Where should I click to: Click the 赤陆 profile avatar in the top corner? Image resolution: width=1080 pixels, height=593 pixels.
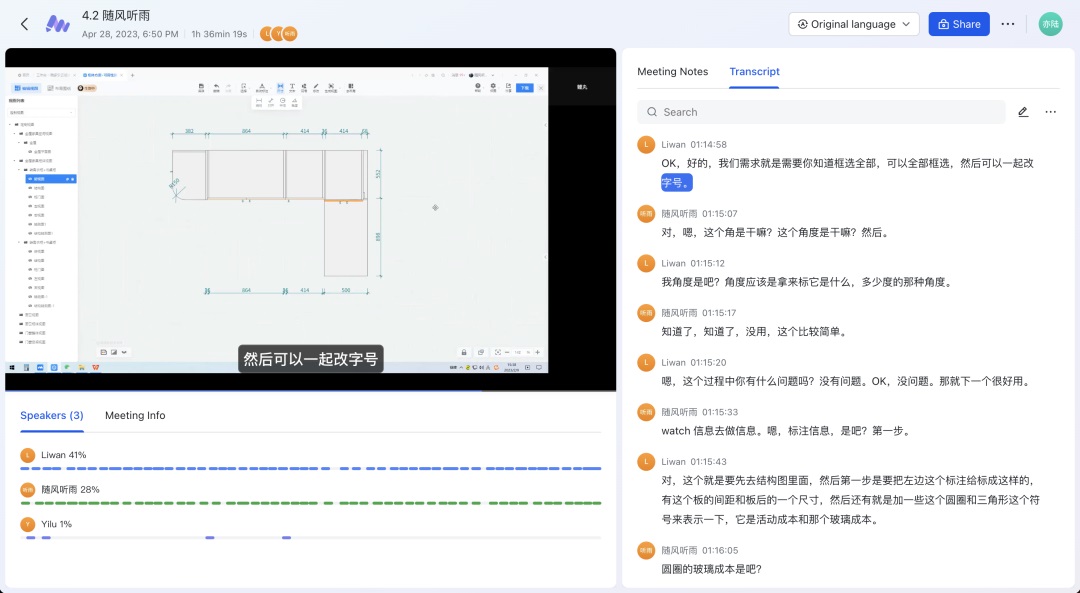1050,23
